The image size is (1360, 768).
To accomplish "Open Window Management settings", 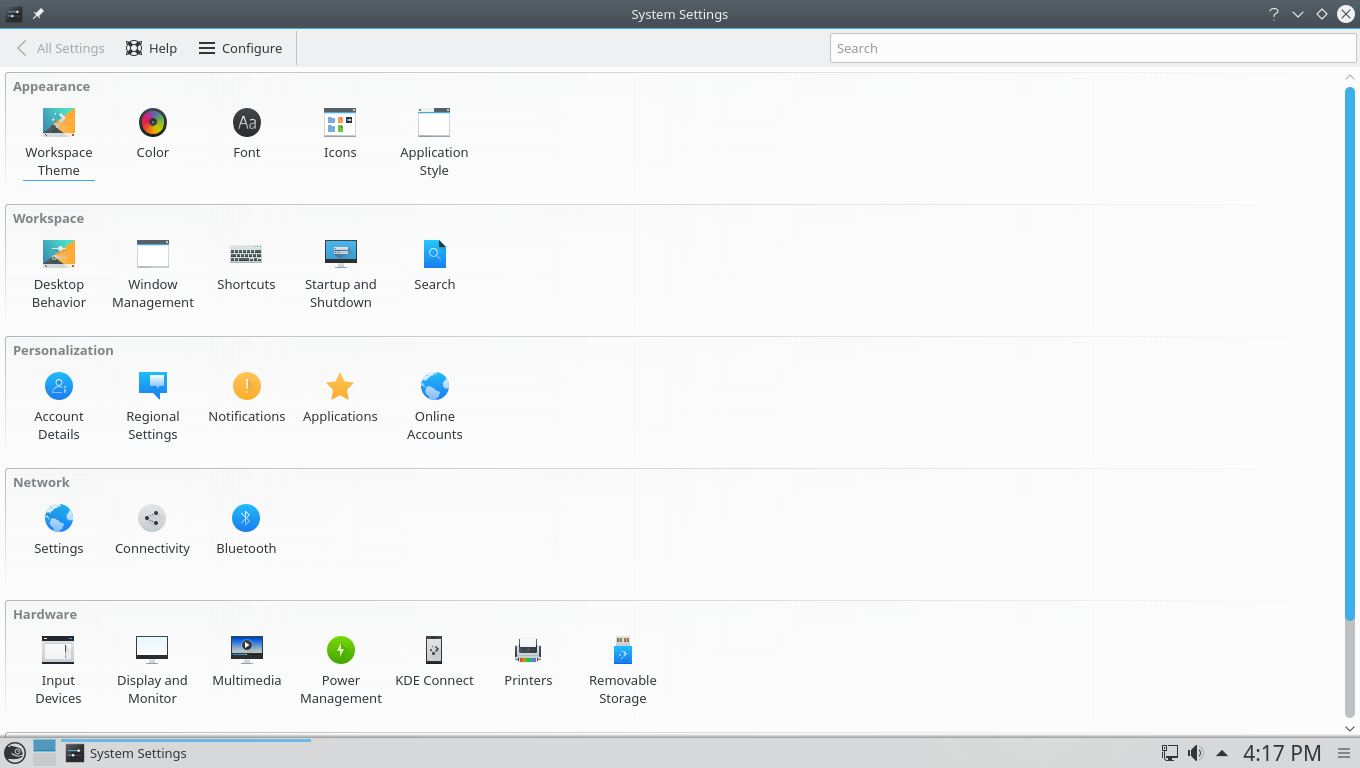I will point(153,274).
